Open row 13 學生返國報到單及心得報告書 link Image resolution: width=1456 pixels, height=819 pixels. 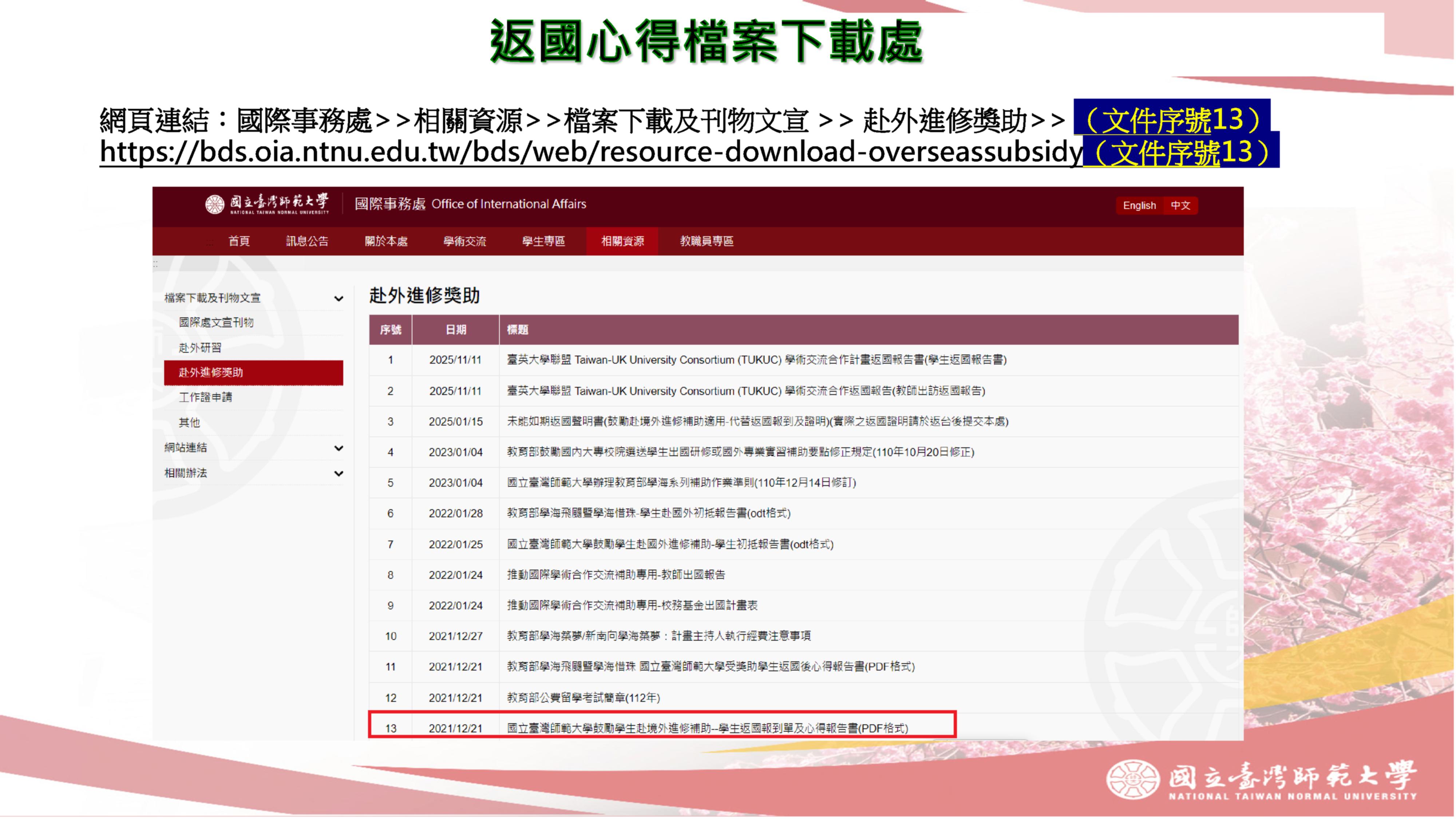point(707,728)
